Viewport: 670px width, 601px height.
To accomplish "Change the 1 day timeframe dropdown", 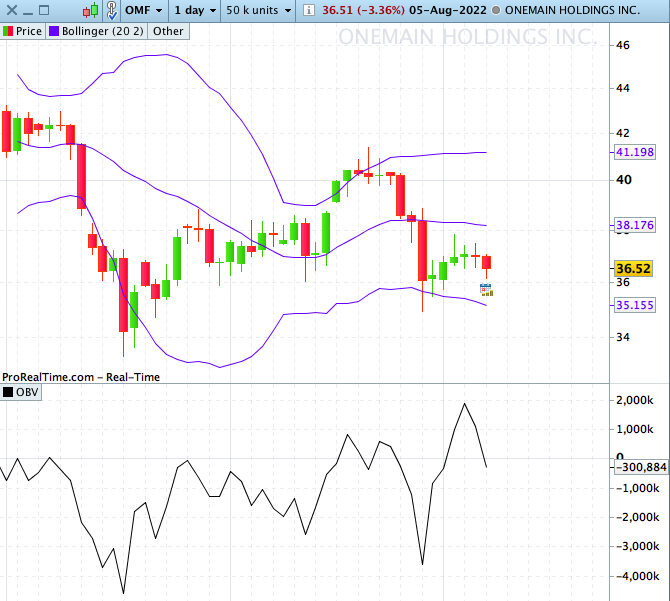I will [195, 10].
